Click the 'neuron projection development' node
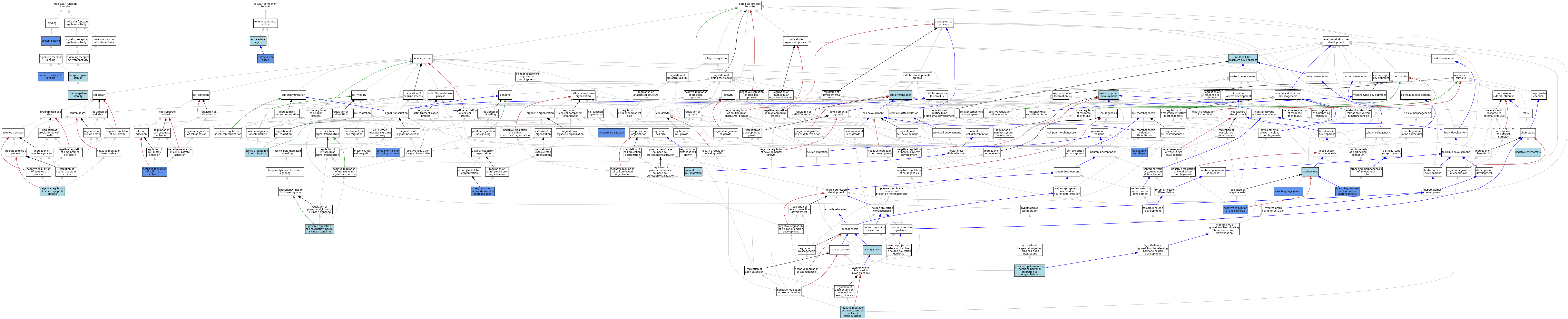Screen dimensions: 1568x319 click(836, 191)
